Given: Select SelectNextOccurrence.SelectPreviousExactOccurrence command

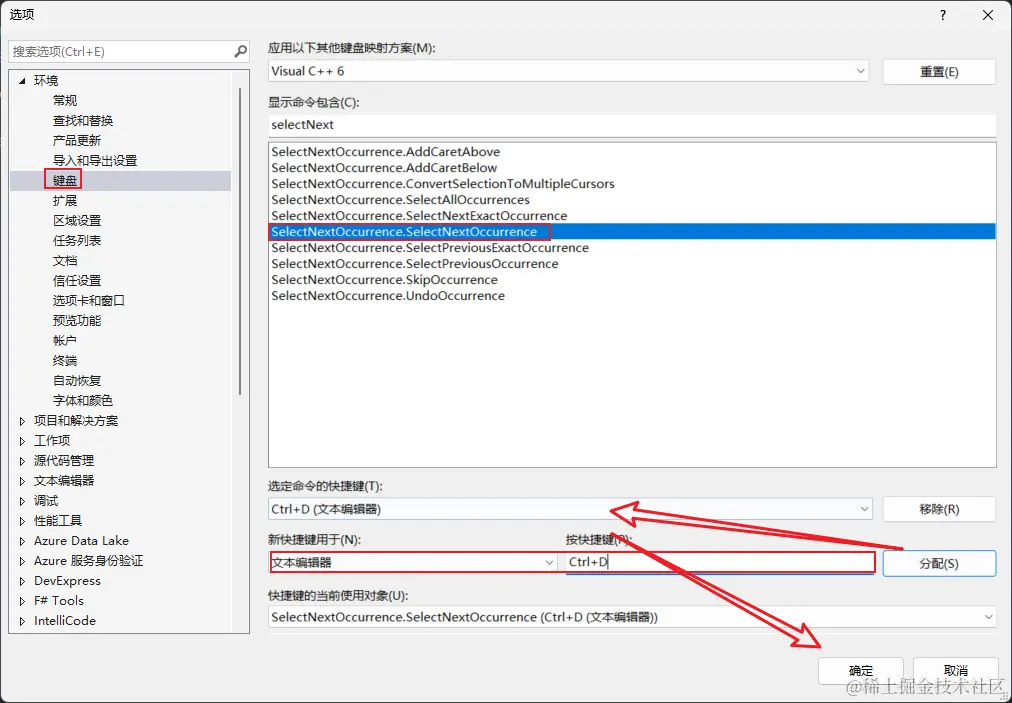Looking at the screenshot, I should (632, 248).
